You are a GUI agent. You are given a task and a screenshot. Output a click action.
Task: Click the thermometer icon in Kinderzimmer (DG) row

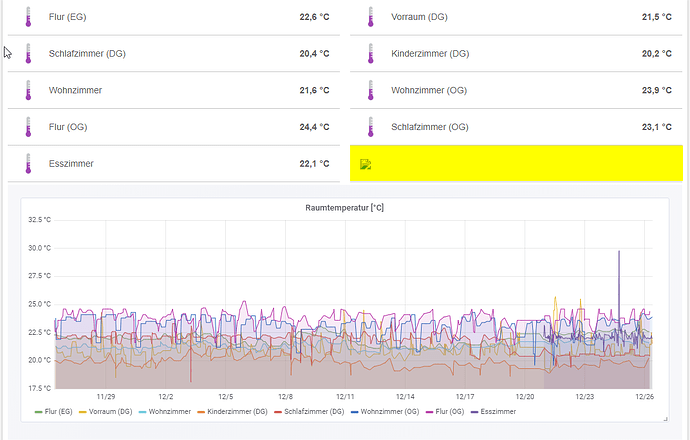tap(369, 54)
